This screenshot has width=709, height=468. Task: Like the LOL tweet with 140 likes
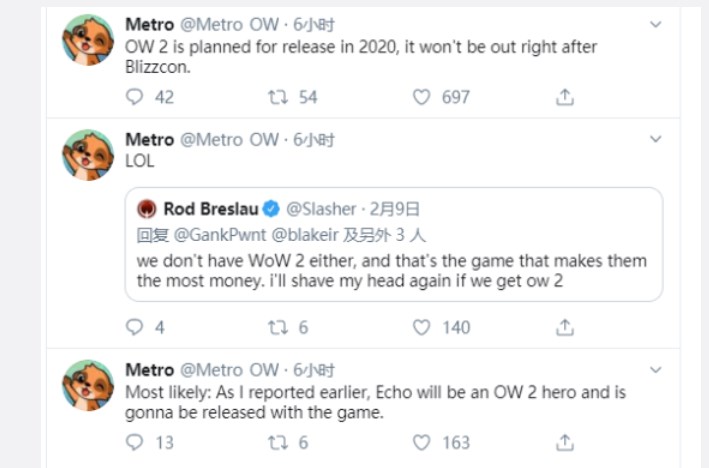(422, 327)
